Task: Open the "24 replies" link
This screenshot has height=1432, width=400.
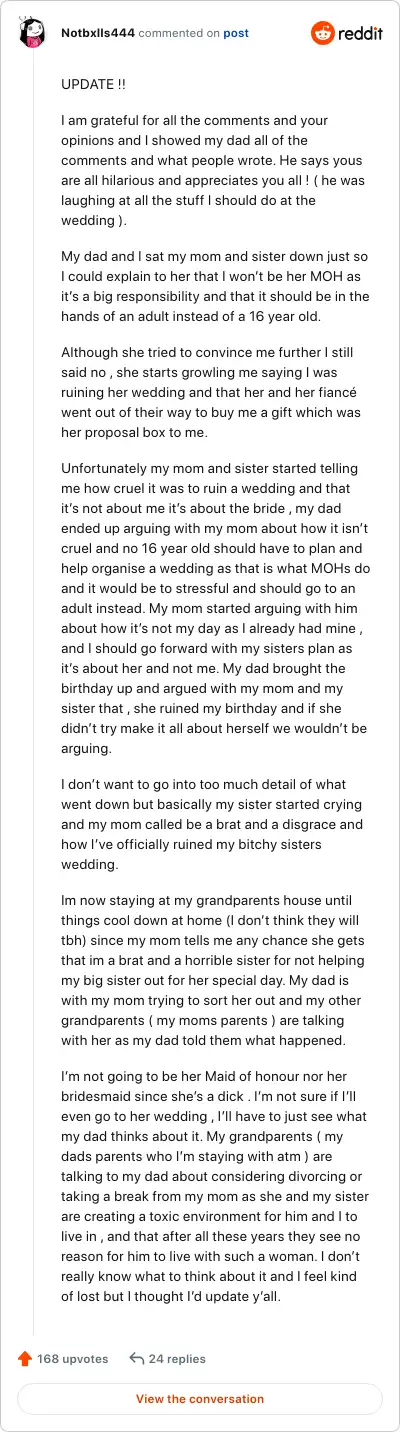Action: coord(177,1359)
